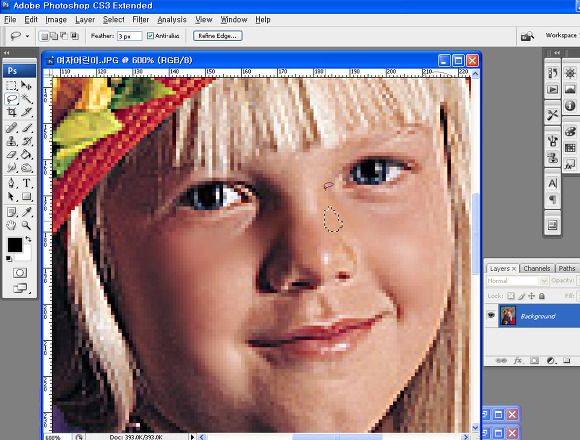
Task: Click the Refine Edge button
Action: pos(218,36)
